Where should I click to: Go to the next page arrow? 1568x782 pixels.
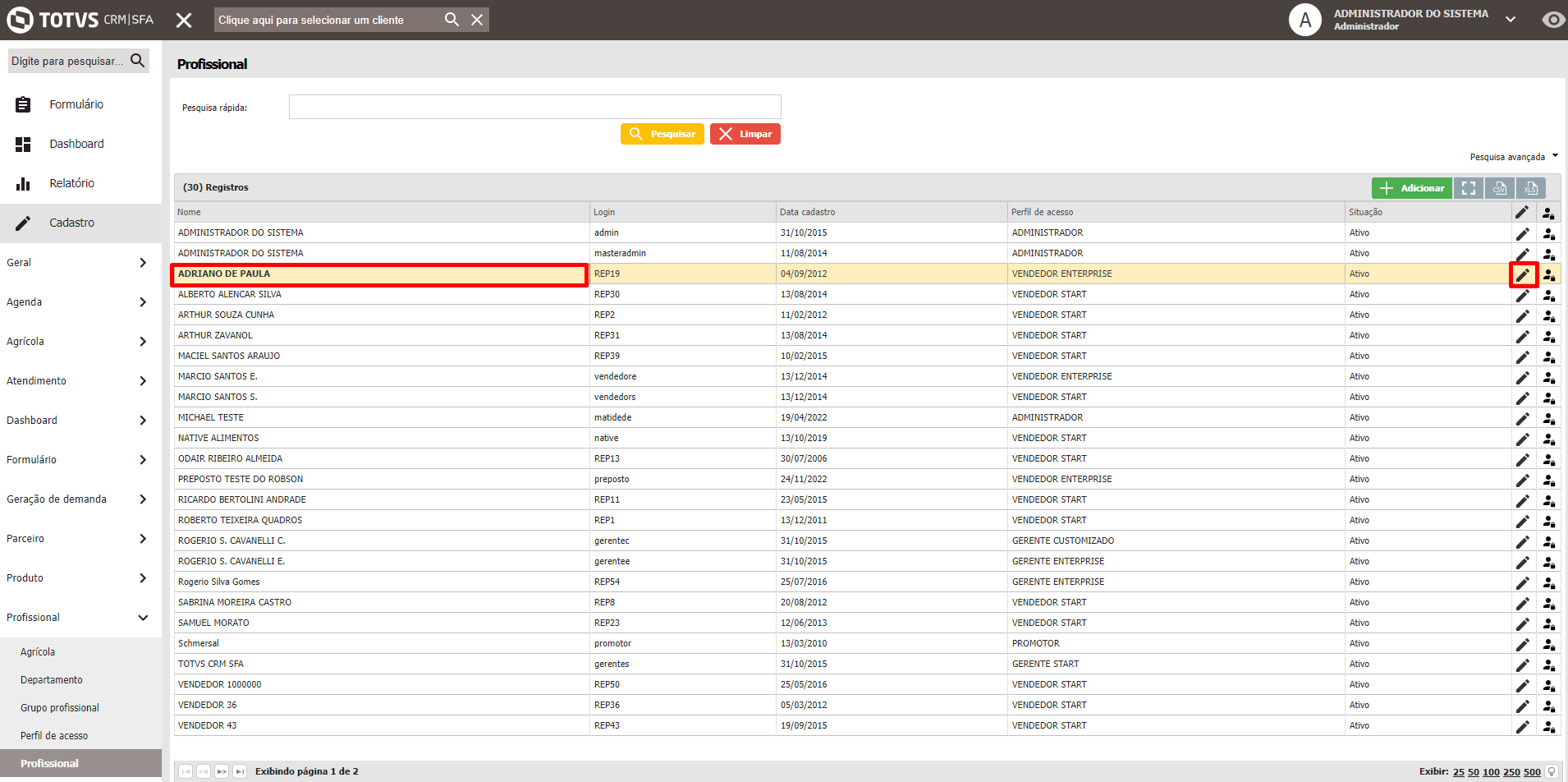(222, 771)
